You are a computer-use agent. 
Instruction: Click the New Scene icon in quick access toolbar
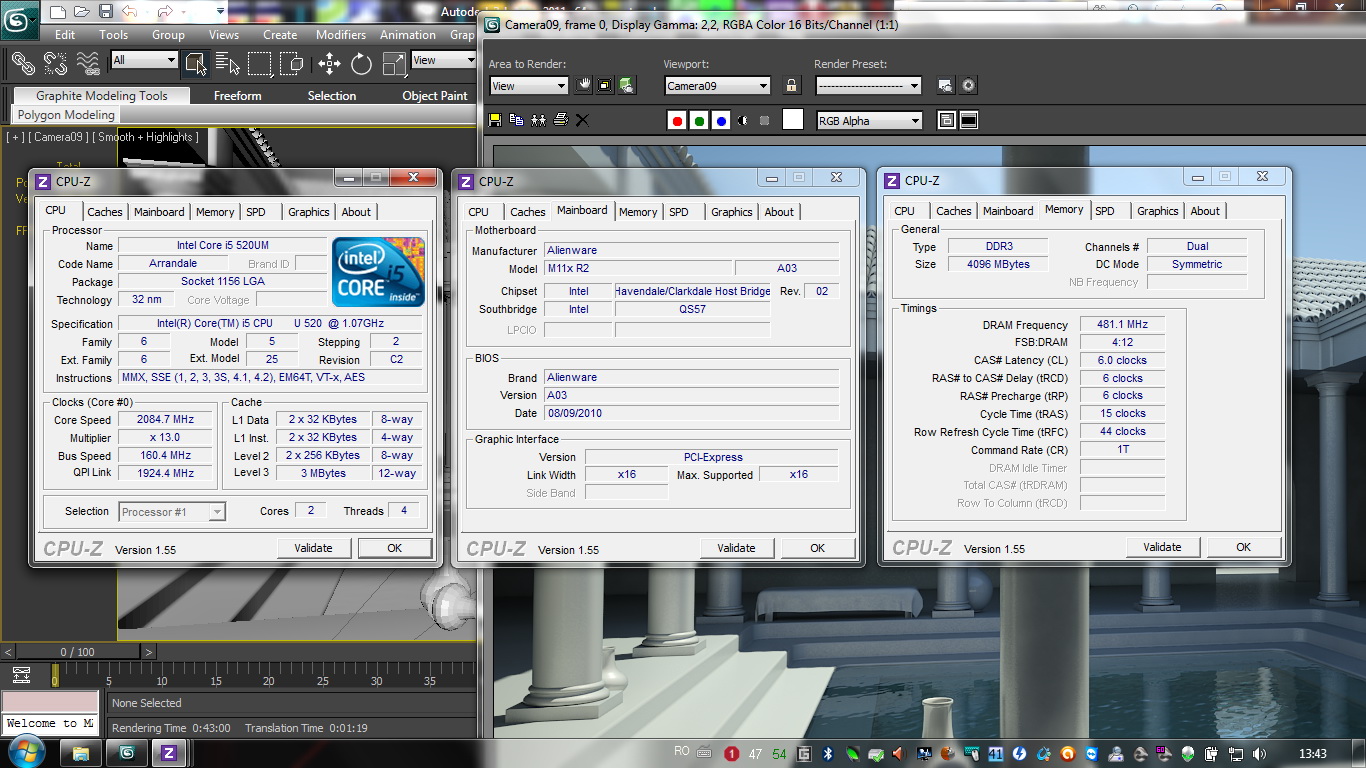(58, 12)
